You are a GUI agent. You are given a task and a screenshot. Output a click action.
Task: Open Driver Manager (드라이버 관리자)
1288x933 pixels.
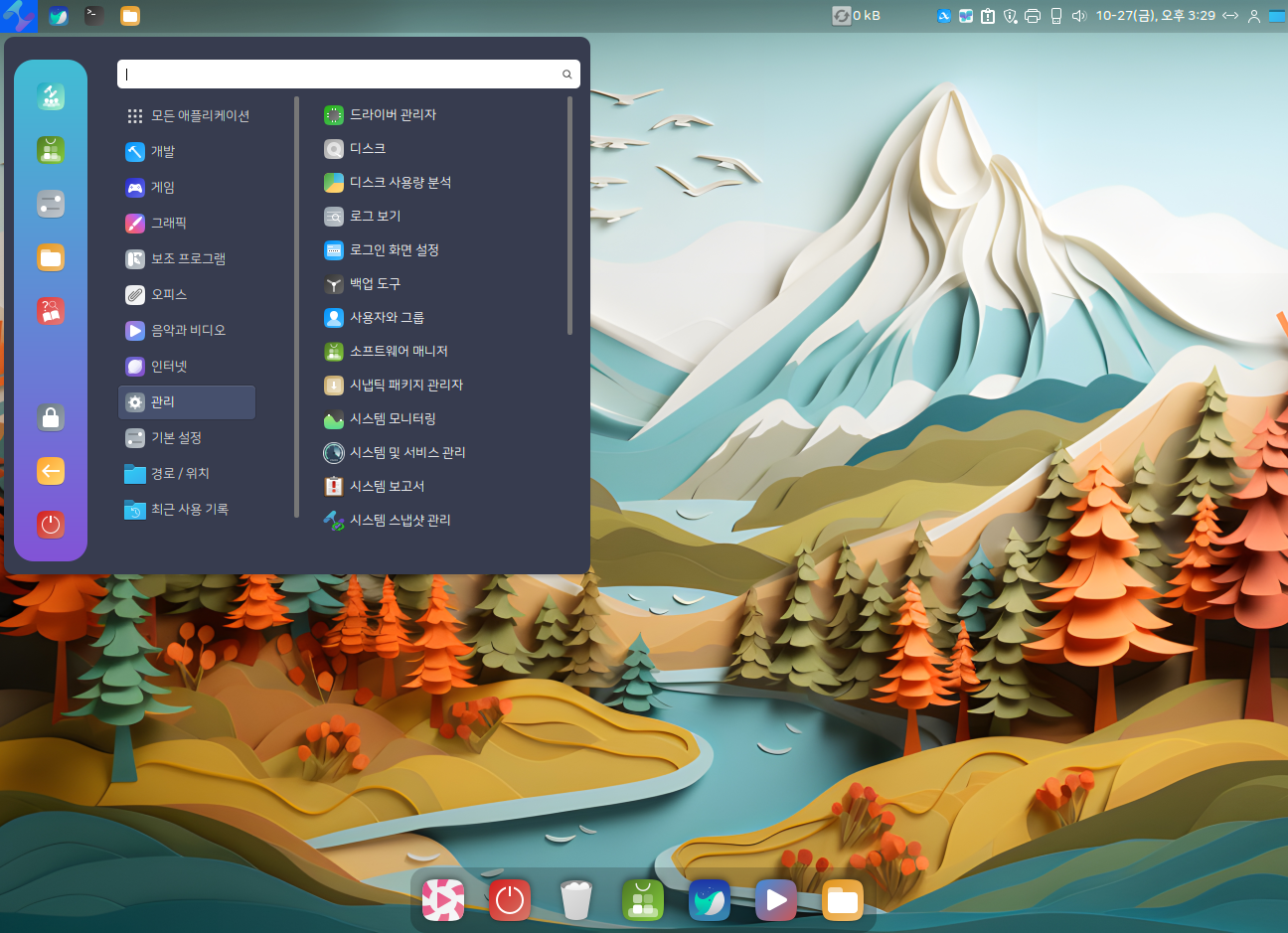[393, 115]
